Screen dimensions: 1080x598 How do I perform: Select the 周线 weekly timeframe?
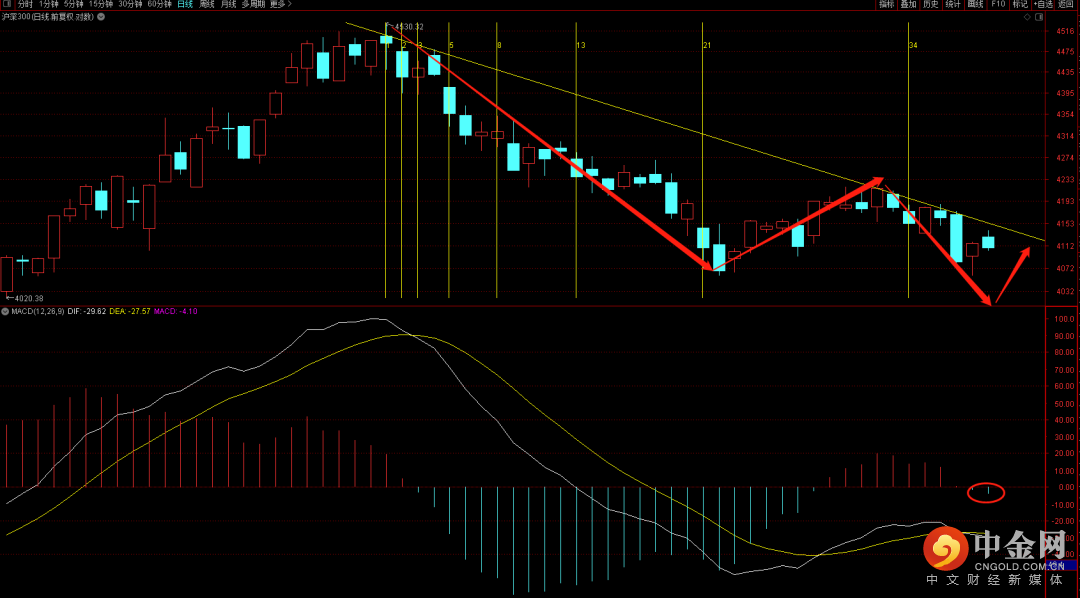207,5
